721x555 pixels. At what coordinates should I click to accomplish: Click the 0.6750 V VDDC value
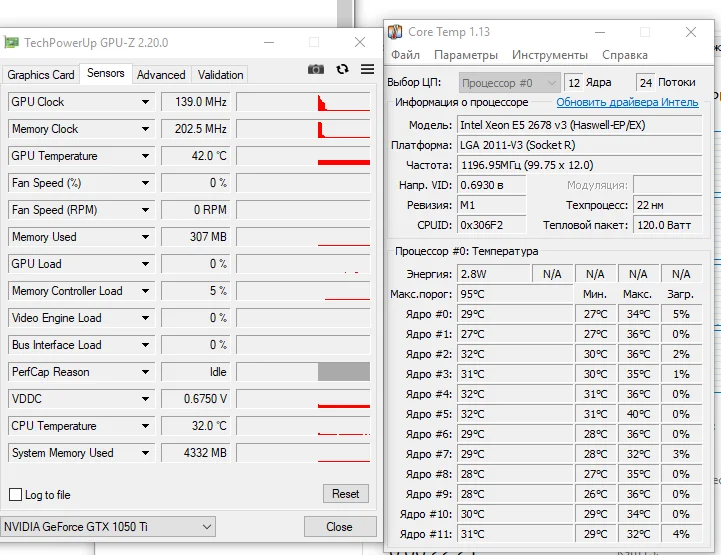tap(195, 399)
